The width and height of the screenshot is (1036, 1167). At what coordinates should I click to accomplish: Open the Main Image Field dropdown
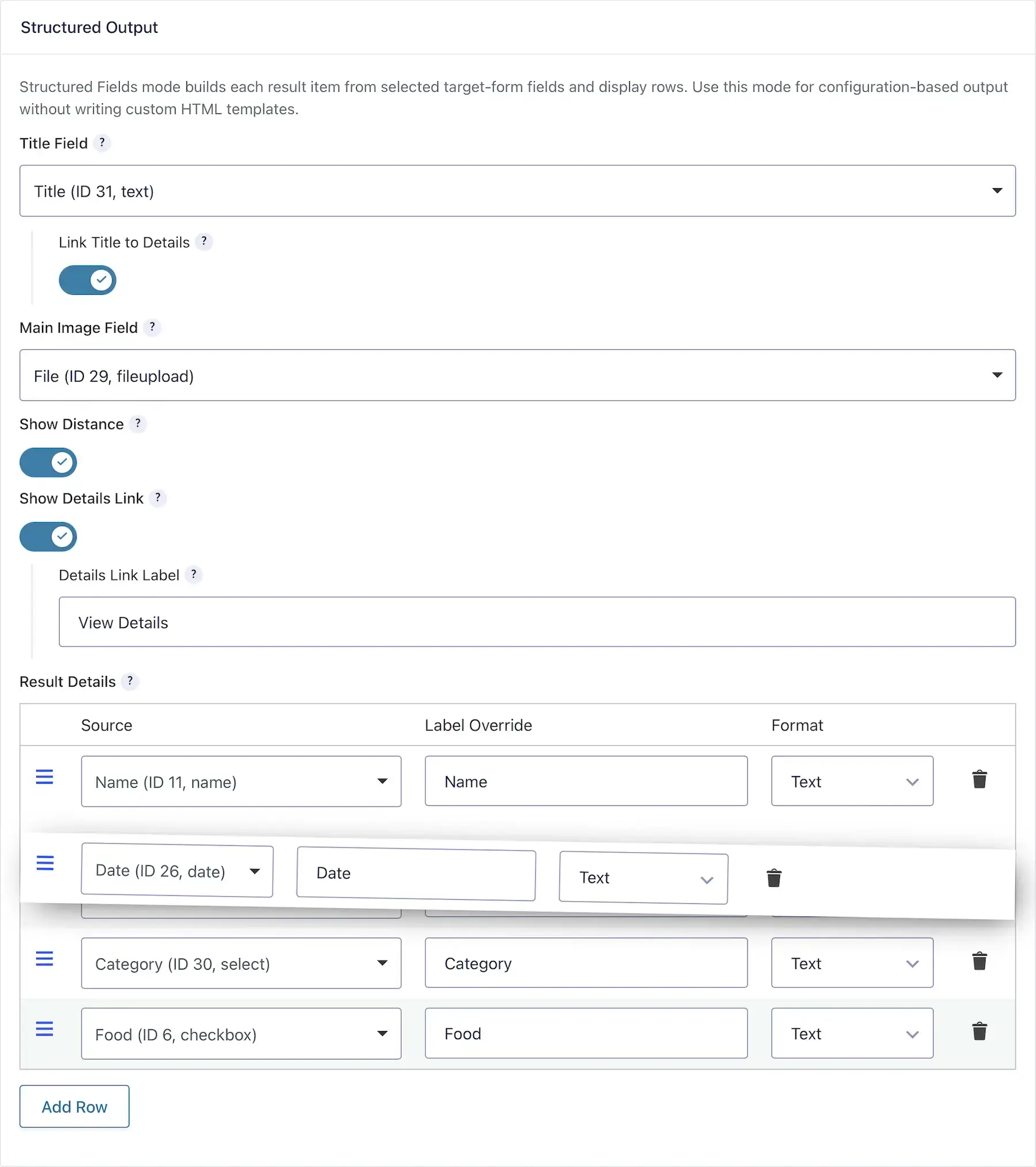coord(517,375)
